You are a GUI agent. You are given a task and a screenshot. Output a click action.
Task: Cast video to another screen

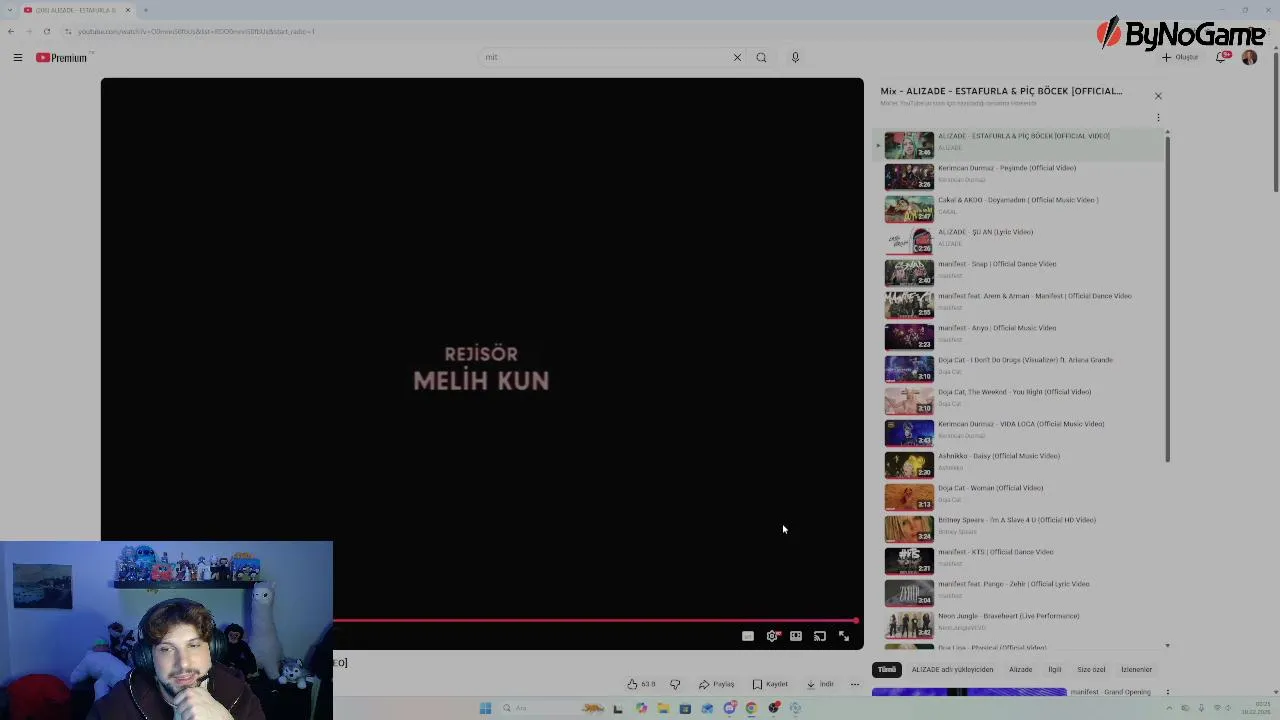tap(819, 636)
